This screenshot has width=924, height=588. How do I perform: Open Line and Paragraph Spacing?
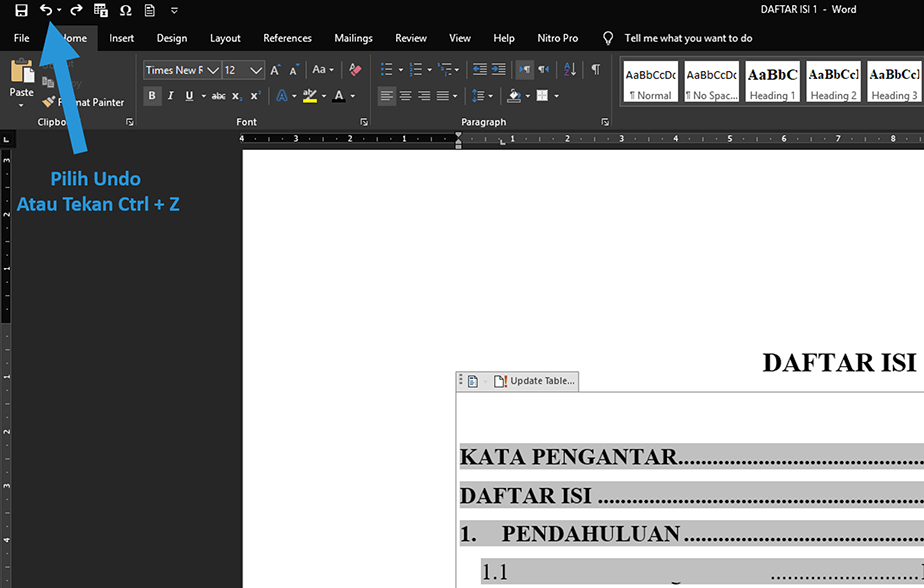[478, 95]
